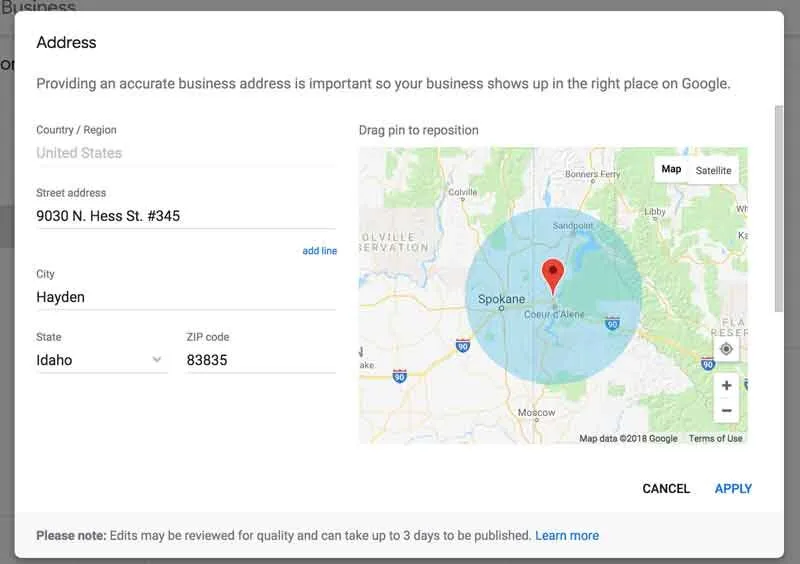Open the map Terms of Use link
Screen dimensions: 800x564
click(715, 438)
